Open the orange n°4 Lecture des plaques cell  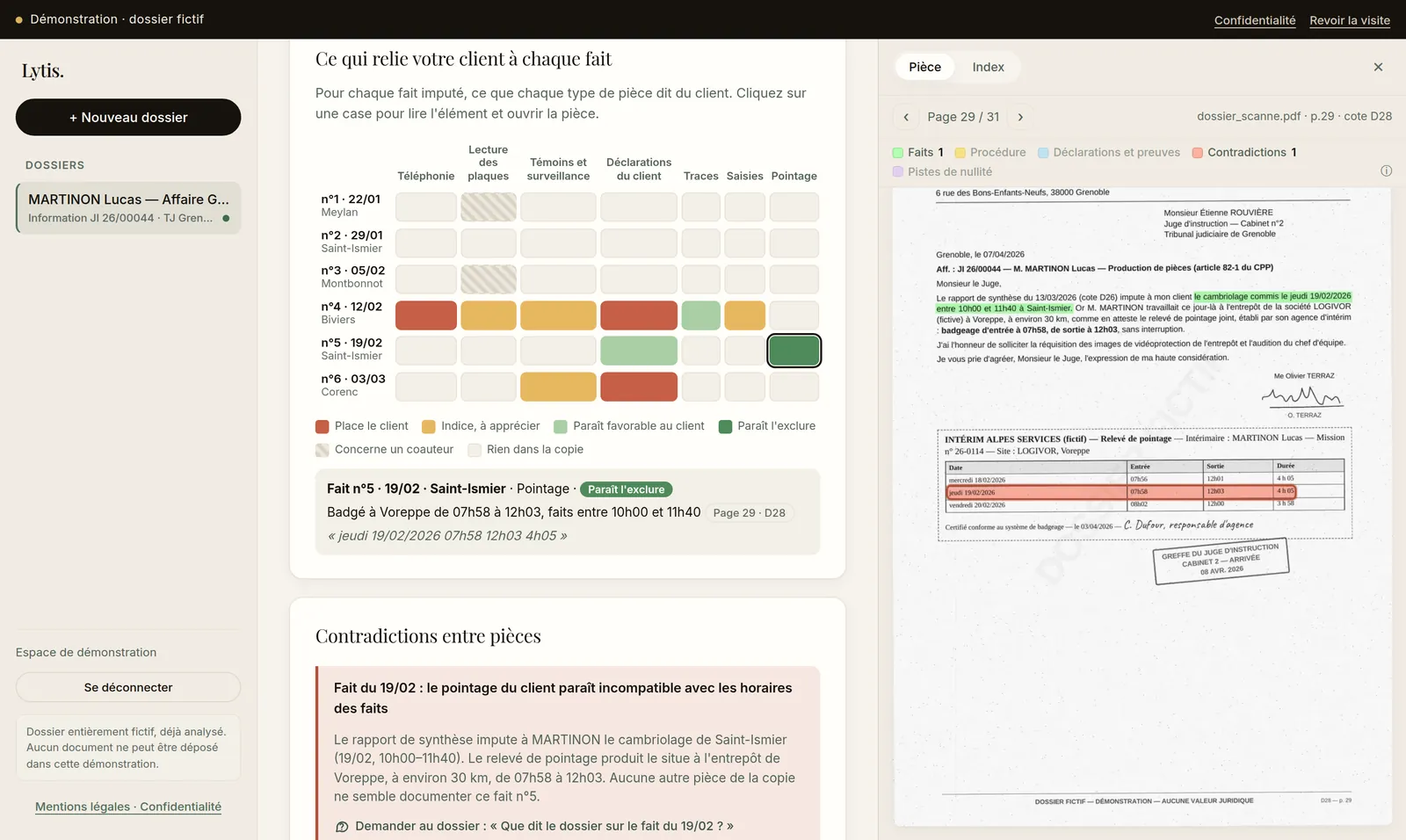click(489, 315)
